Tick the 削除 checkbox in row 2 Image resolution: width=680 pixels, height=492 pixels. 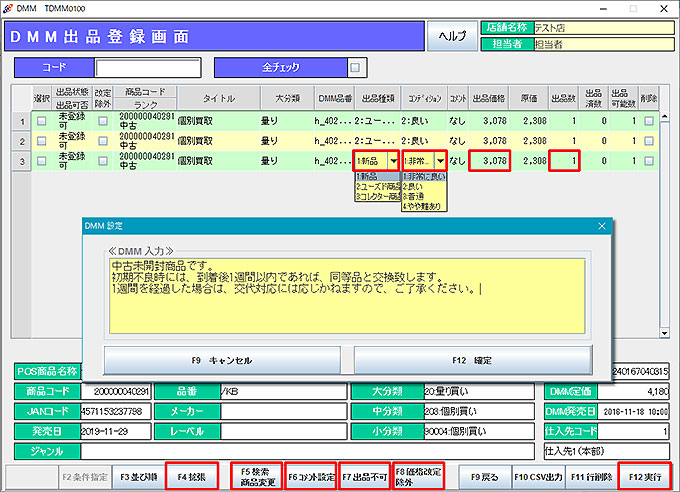tap(650, 140)
